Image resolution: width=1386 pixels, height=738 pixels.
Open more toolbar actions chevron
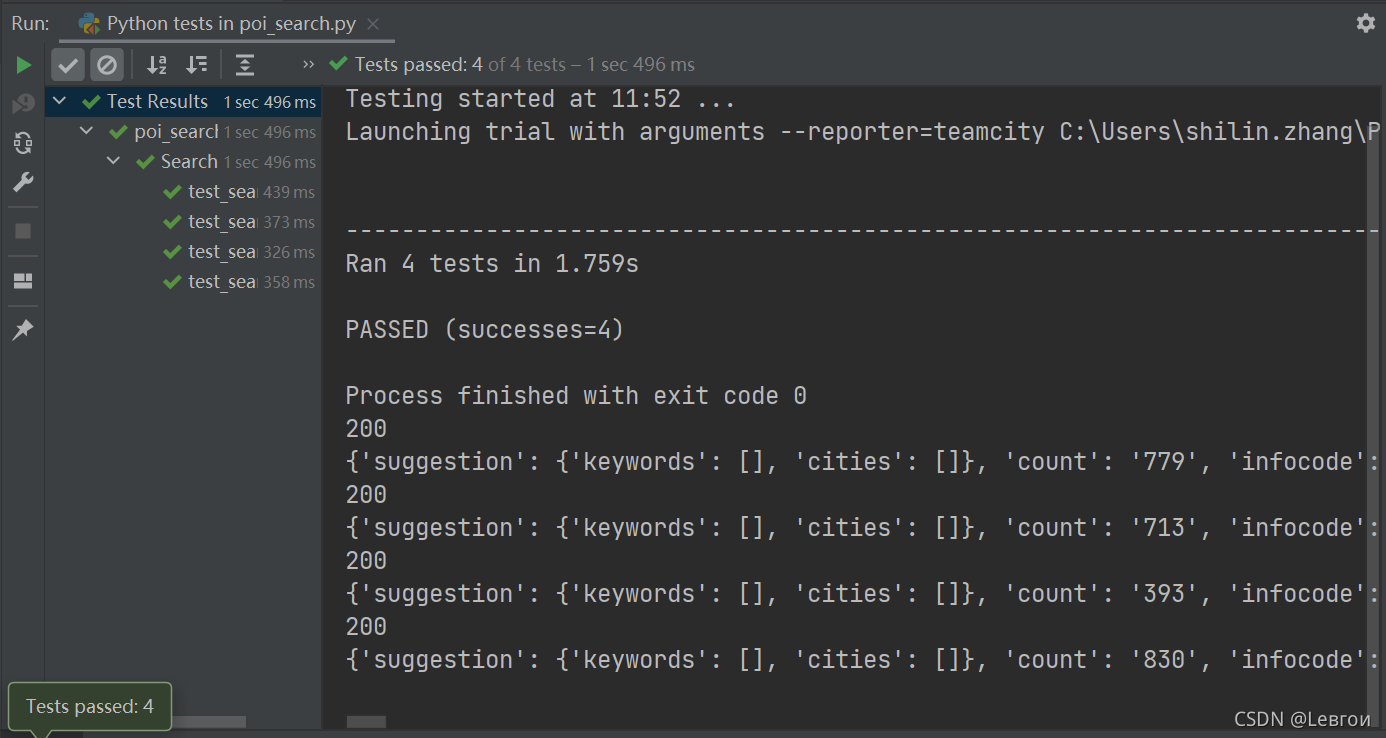pyautogui.click(x=309, y=65)
